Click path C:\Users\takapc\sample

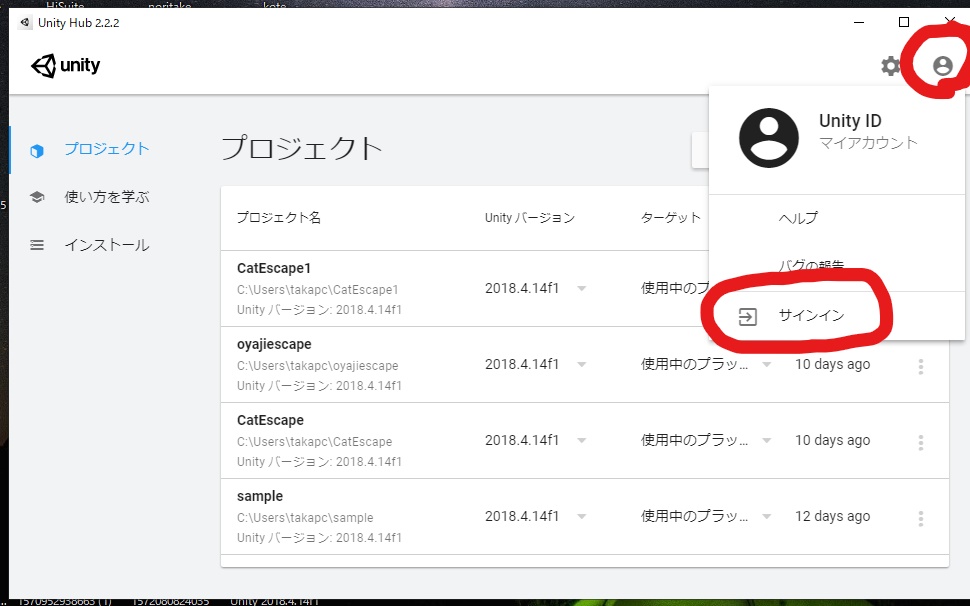coord(305,518)
